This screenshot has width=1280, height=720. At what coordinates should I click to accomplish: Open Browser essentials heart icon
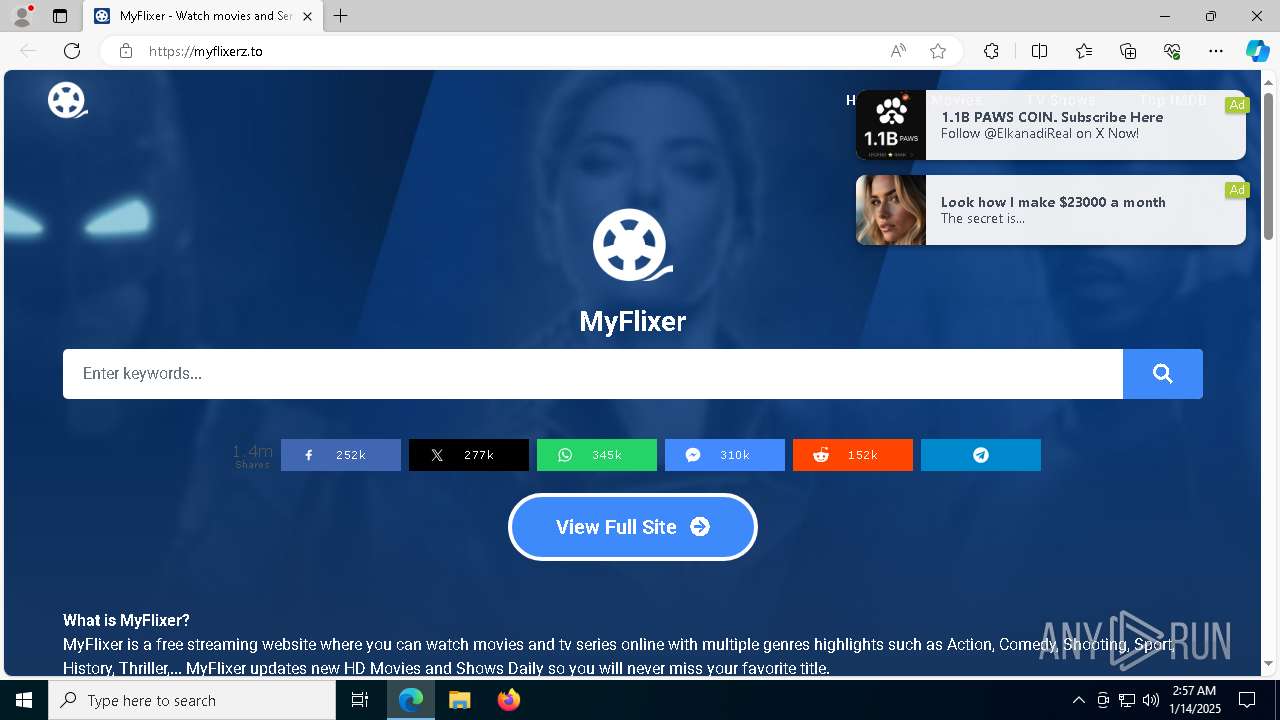coord(1172,51)
